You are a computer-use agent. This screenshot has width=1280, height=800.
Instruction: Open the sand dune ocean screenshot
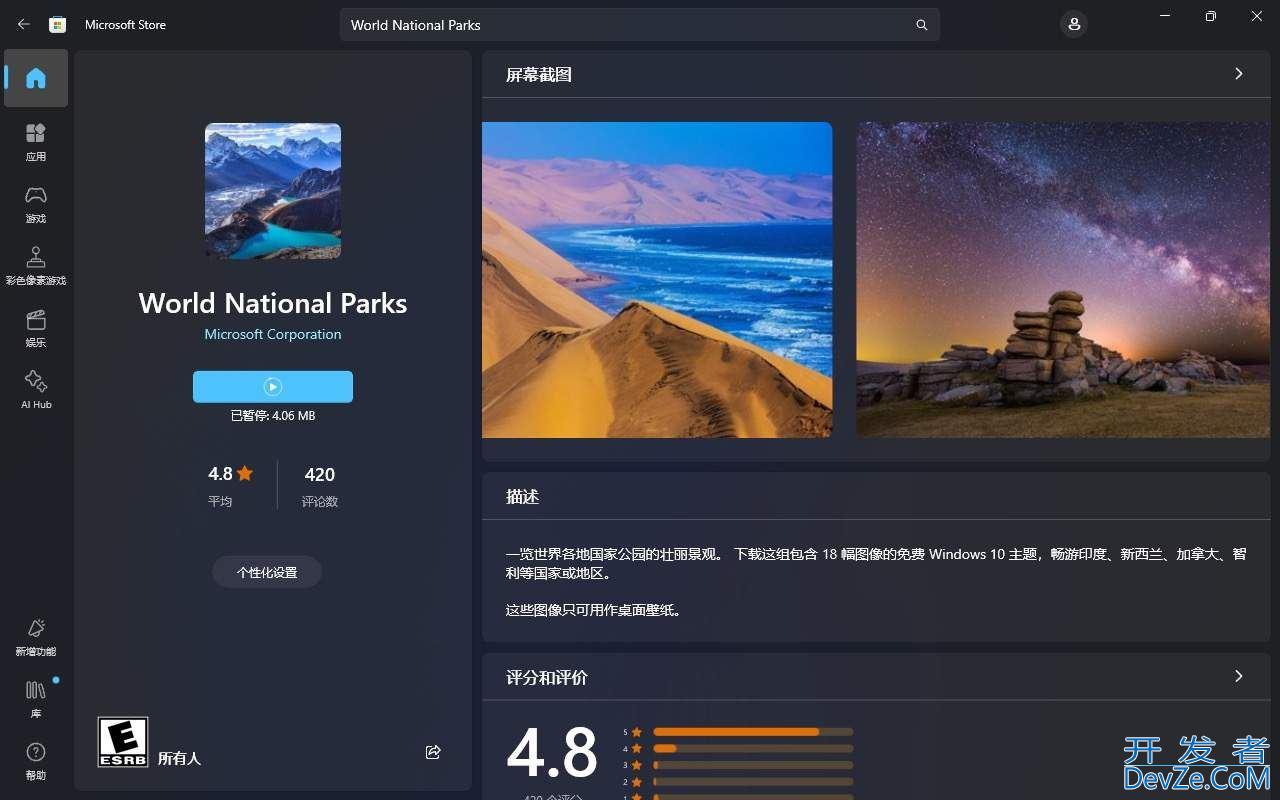point(657,280)
